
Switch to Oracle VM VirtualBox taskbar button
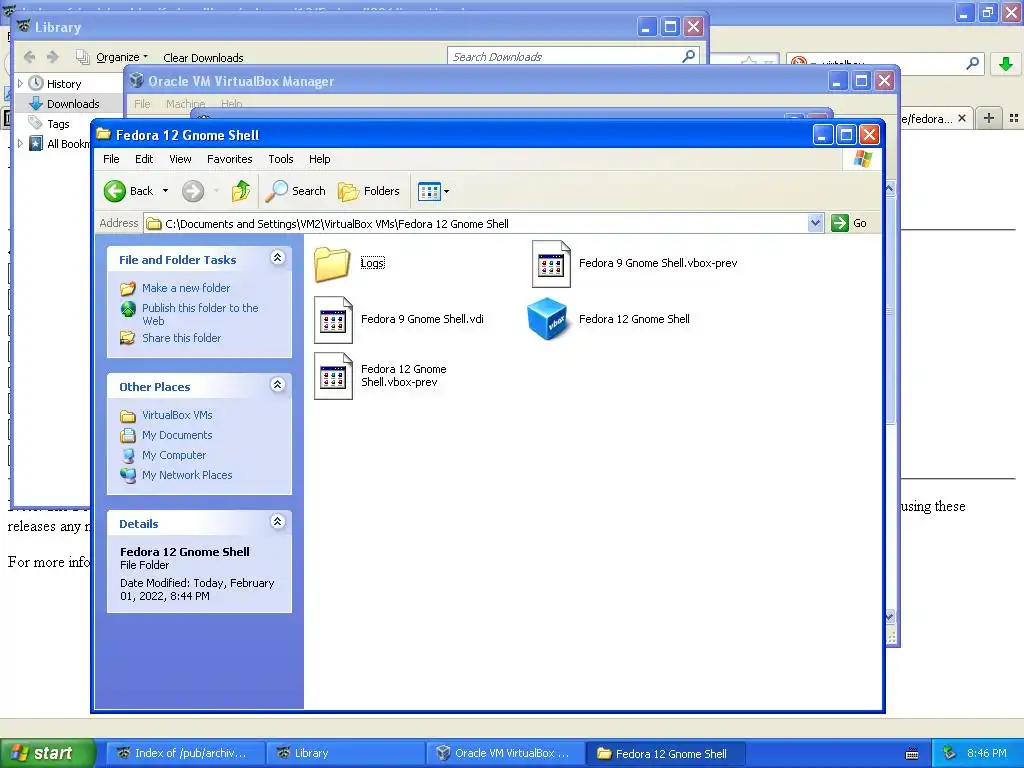pyautogui.click(x=504, y=753)
